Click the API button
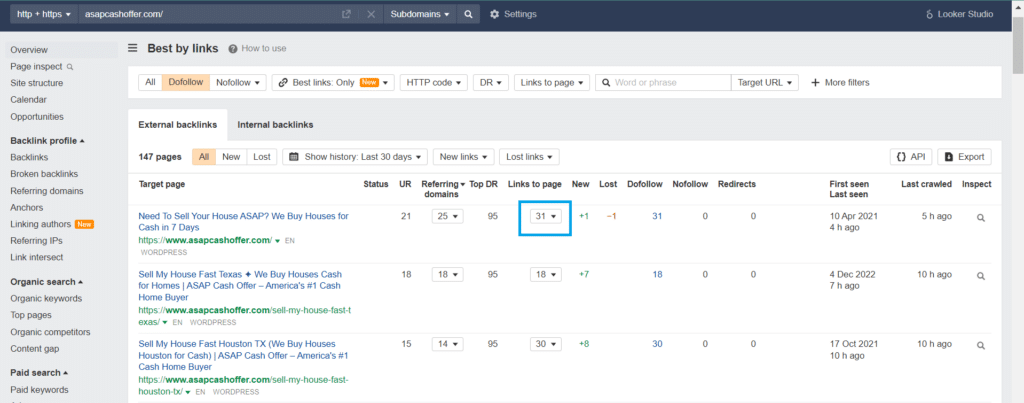The image size is (1024, 403). (911, 157)
